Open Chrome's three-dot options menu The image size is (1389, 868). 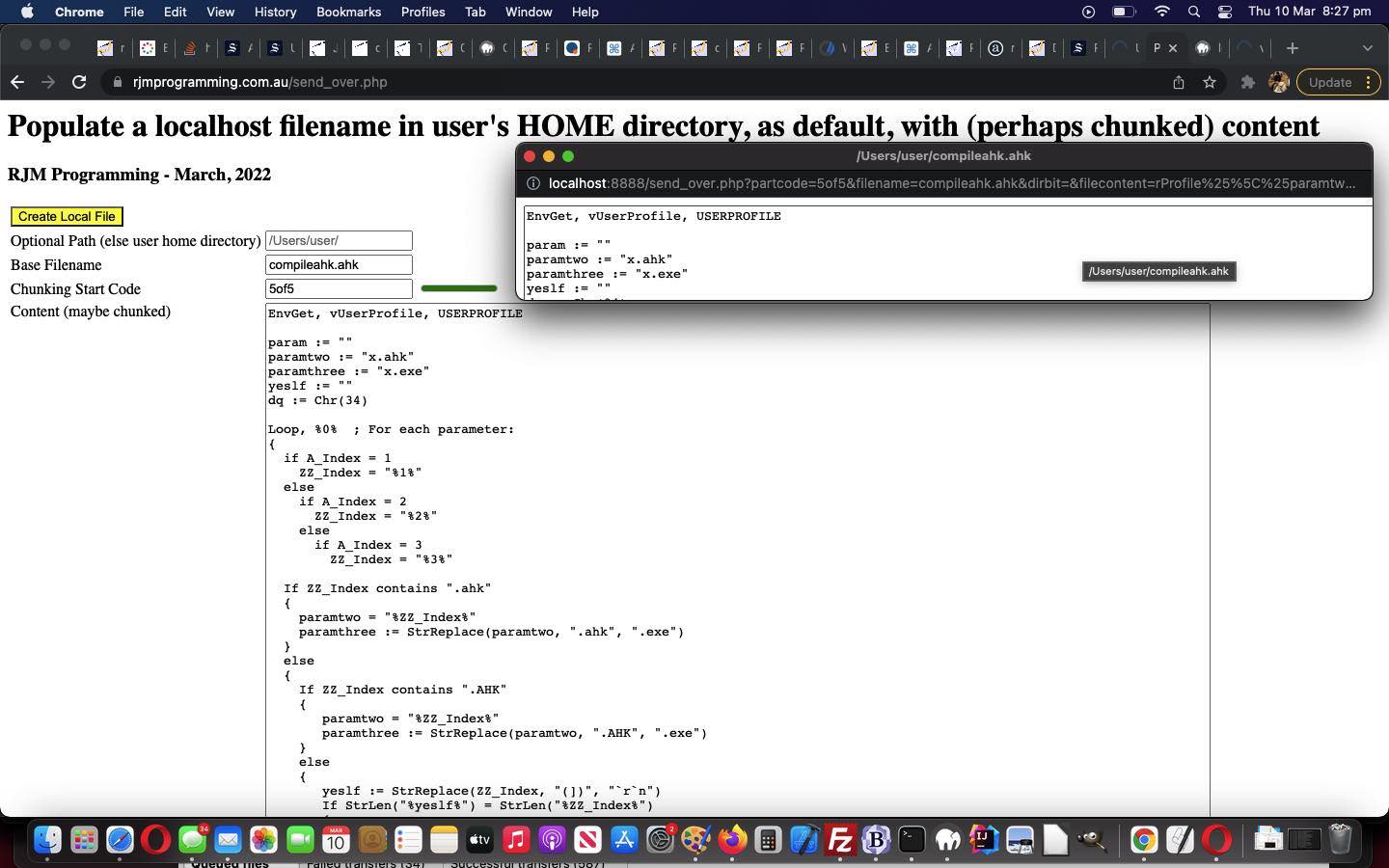(1369, 82)
